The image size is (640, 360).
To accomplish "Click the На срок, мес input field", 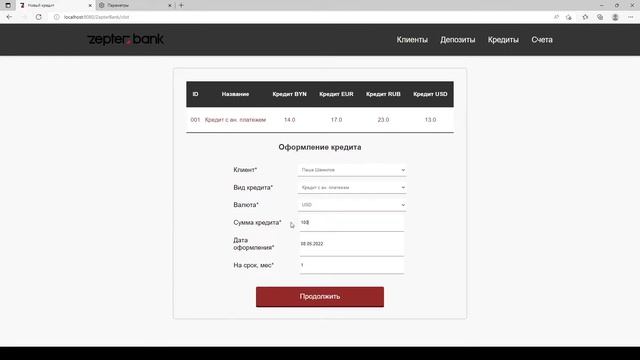I will [x=352, y=265].
